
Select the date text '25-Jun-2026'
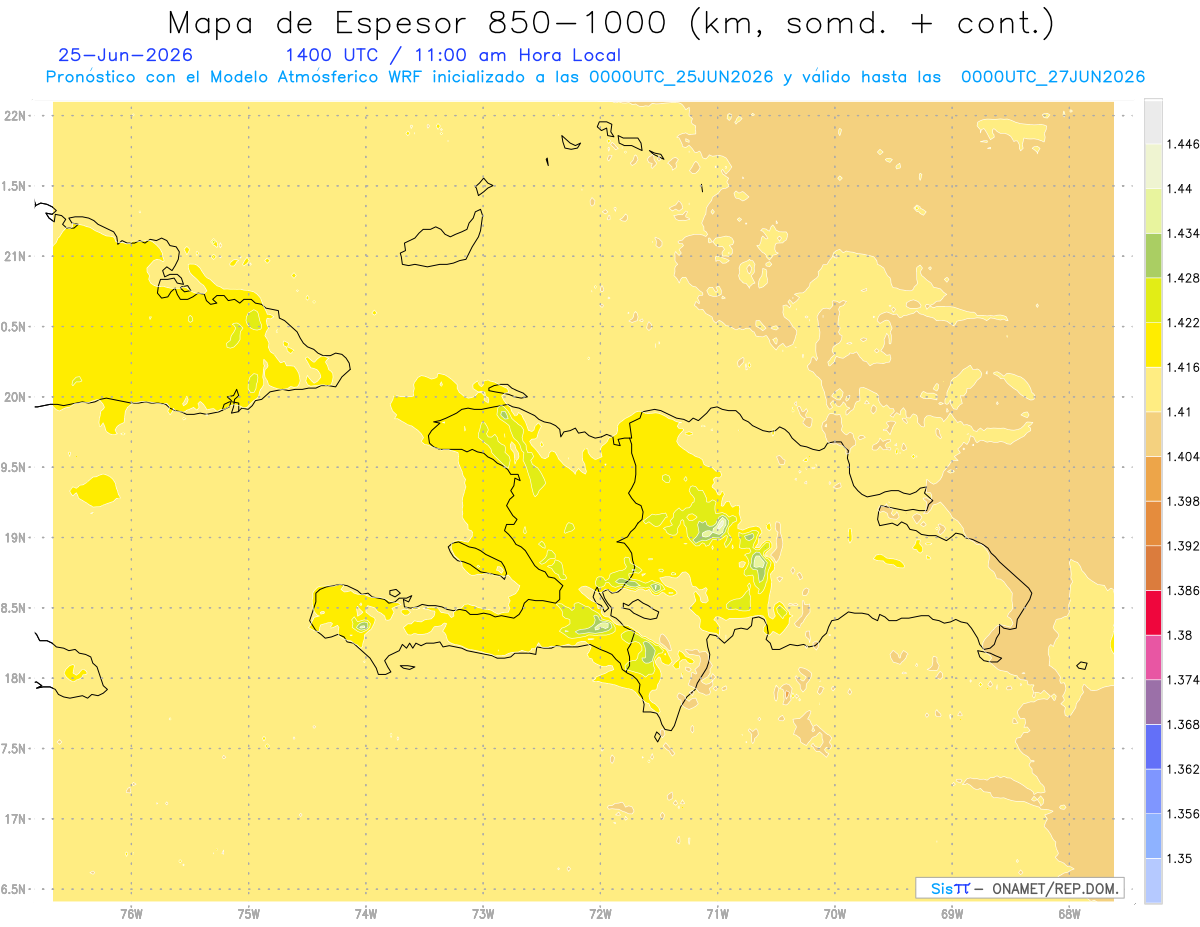[126, 56]
